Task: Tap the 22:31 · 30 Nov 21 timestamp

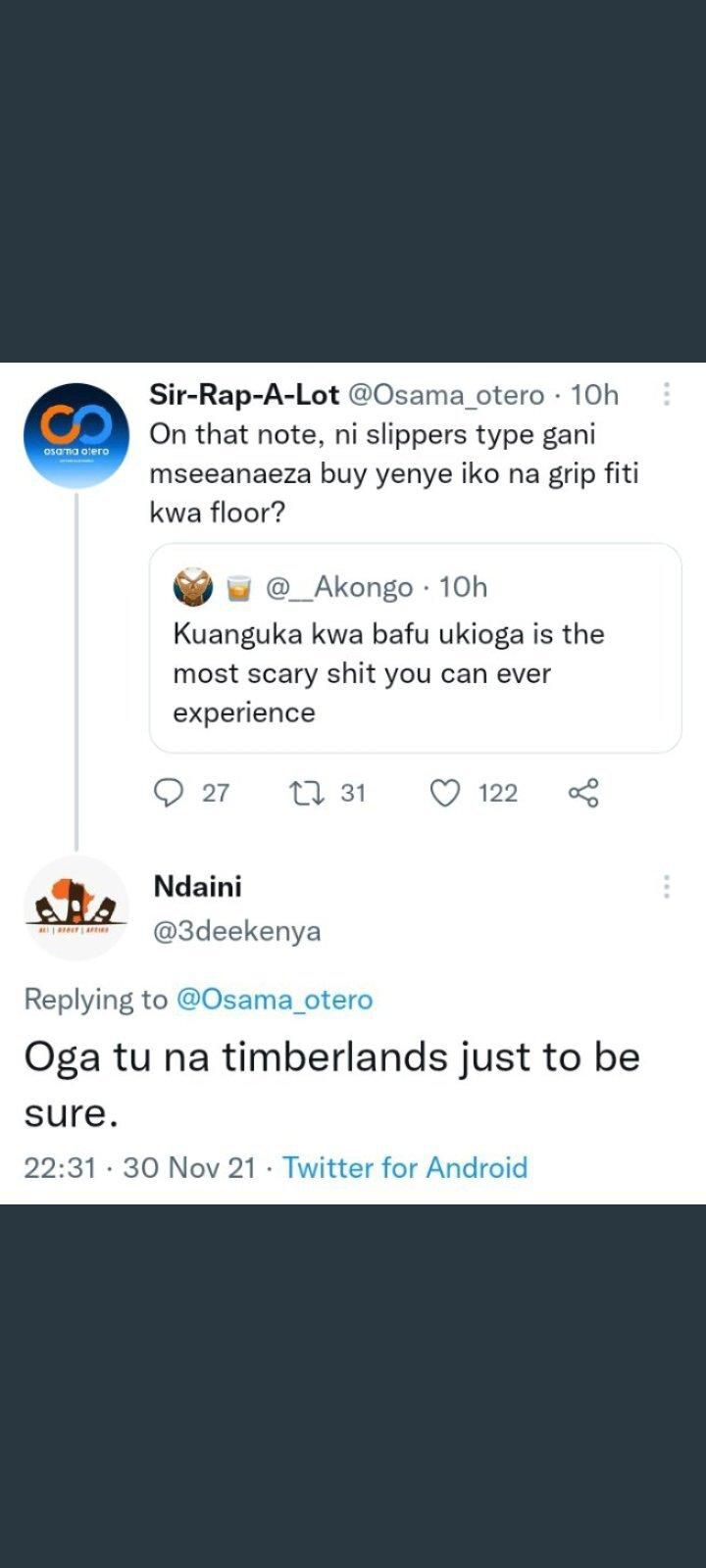Action: pyautogui.click(x=139, y=1167)
